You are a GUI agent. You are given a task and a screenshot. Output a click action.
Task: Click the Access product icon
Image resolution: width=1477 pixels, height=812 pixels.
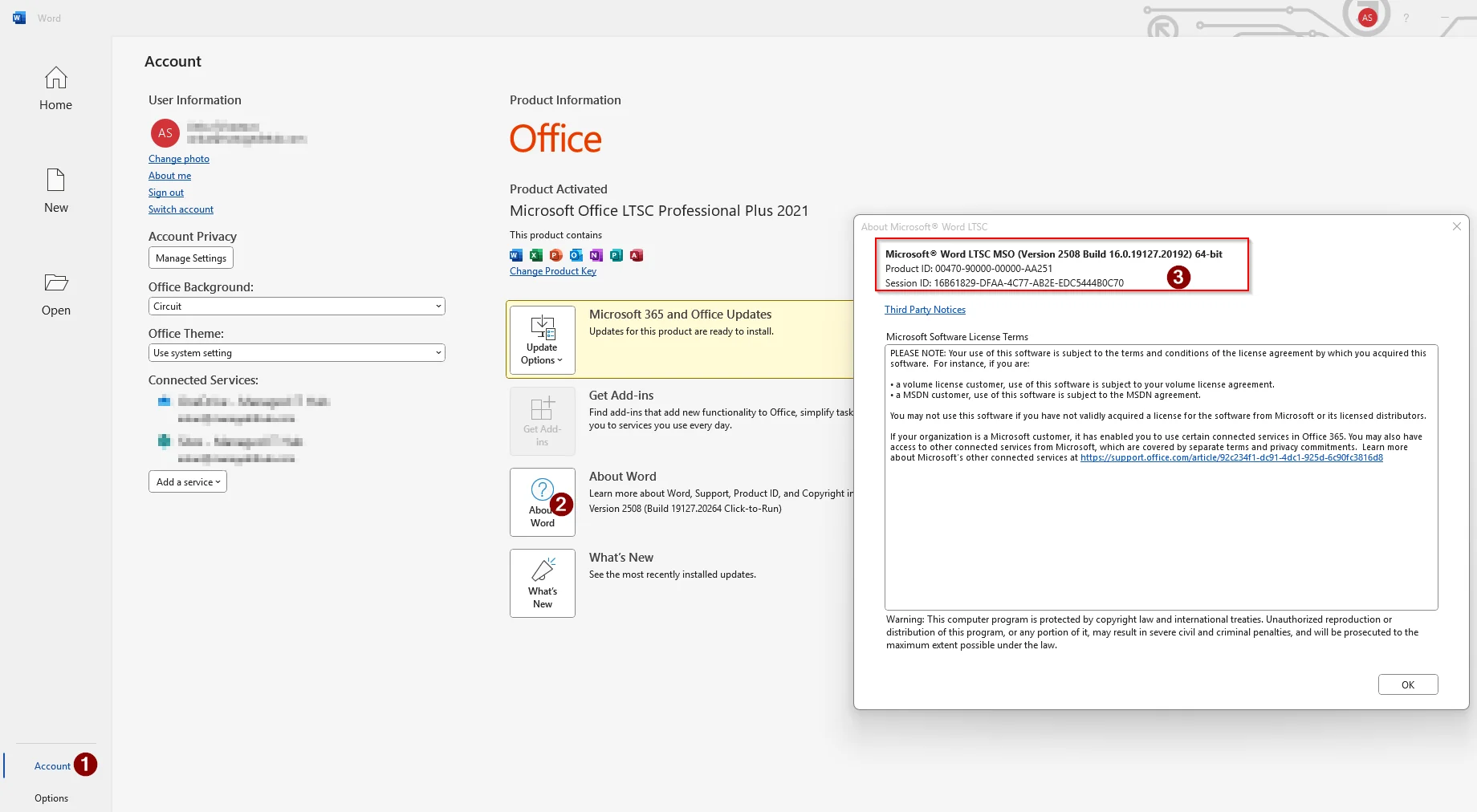(x=637, y=255)
